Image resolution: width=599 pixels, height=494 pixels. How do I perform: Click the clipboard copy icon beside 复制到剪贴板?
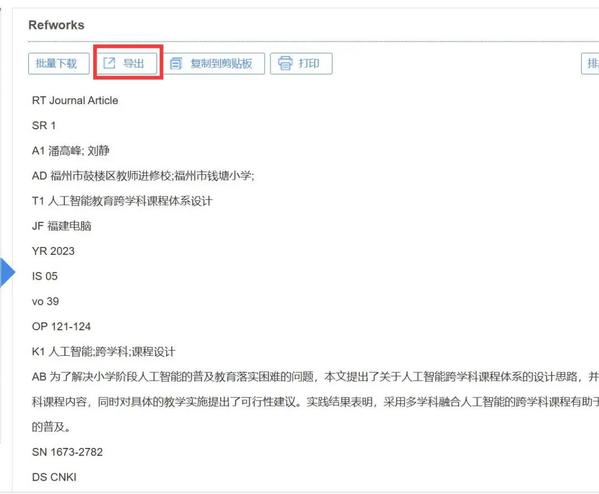point(176,63)
